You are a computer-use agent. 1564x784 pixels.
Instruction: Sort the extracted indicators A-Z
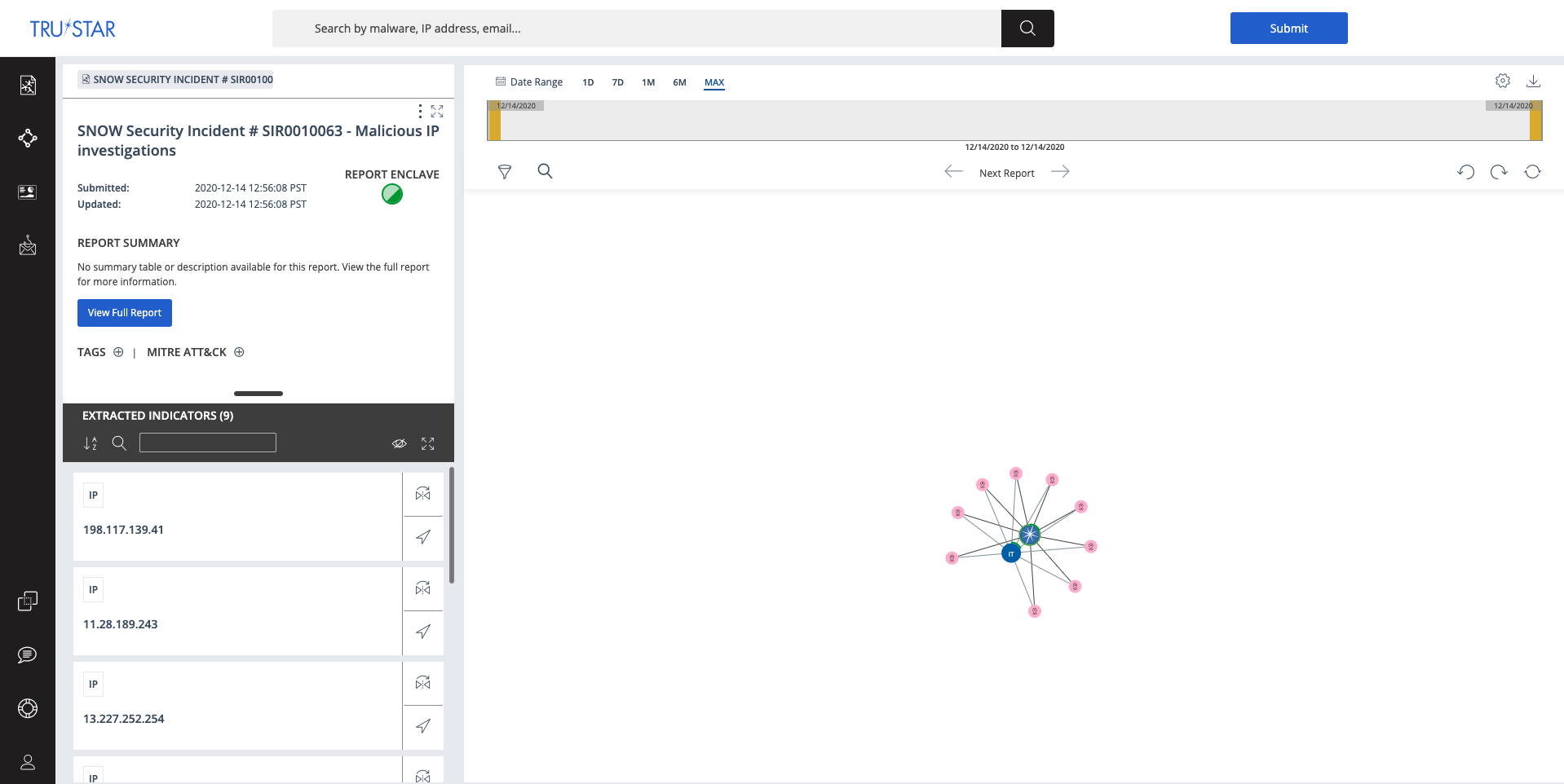click(91, 443)
